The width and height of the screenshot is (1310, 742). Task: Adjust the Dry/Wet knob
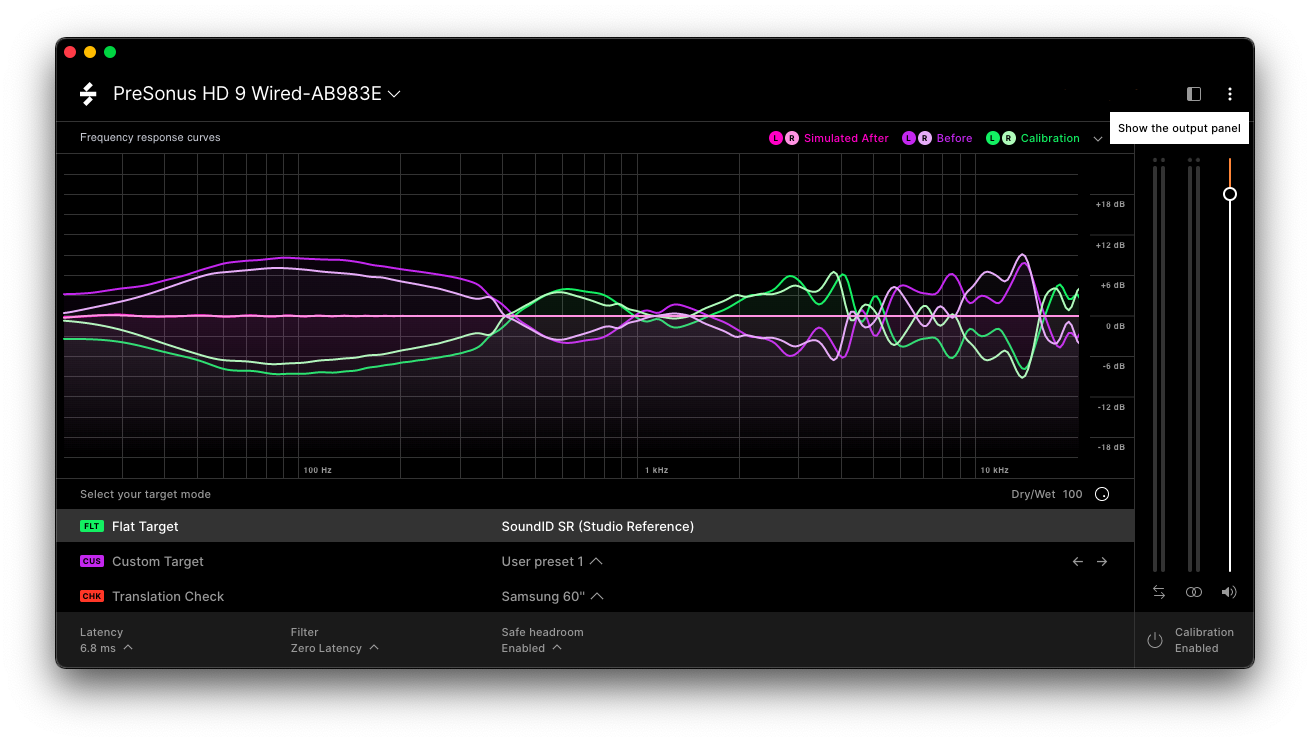coord(1102,494)
